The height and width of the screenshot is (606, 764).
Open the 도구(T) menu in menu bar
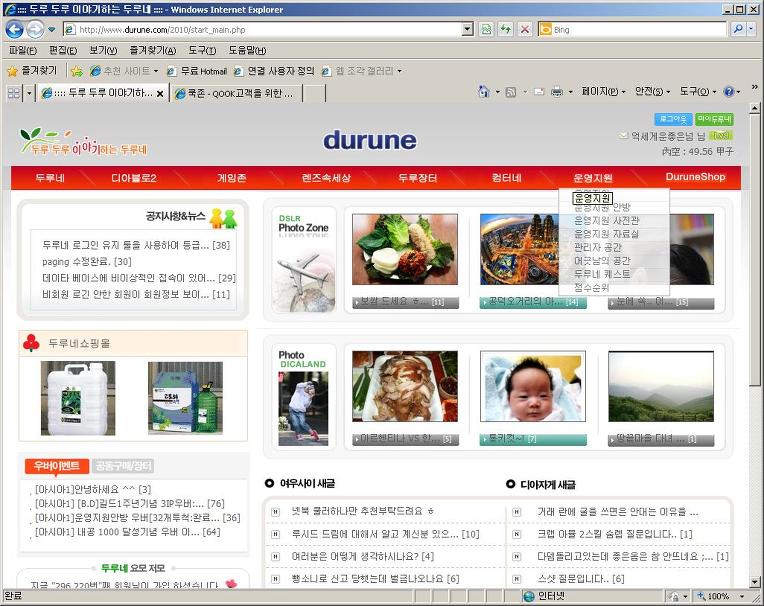point(202,50)
